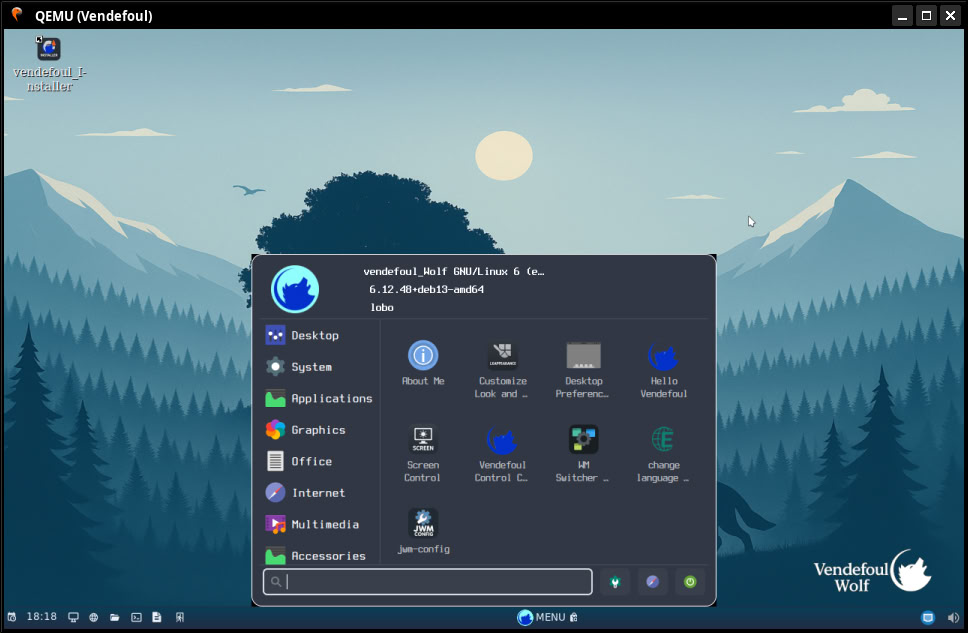Click the menu search field
This screenshot has height=633, width=968.
pyautogui.click(x=428, y=582)
